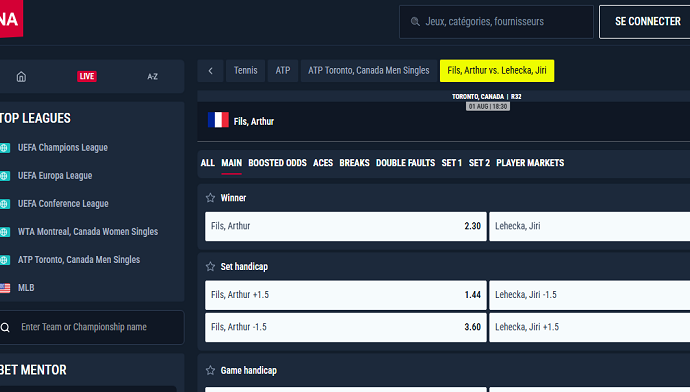The height and width of the screenshot is (392, 690).
Task: Open the ATP breadcrumb
Action: pos(283,71)
